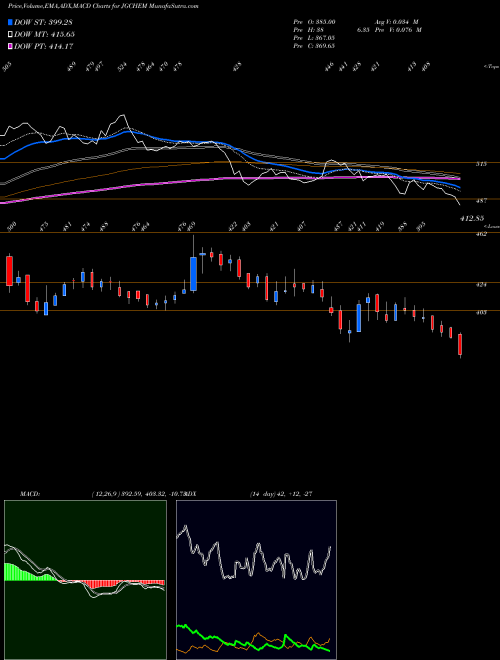Select the DOW MT: 415.65 label

click(44, 35)
